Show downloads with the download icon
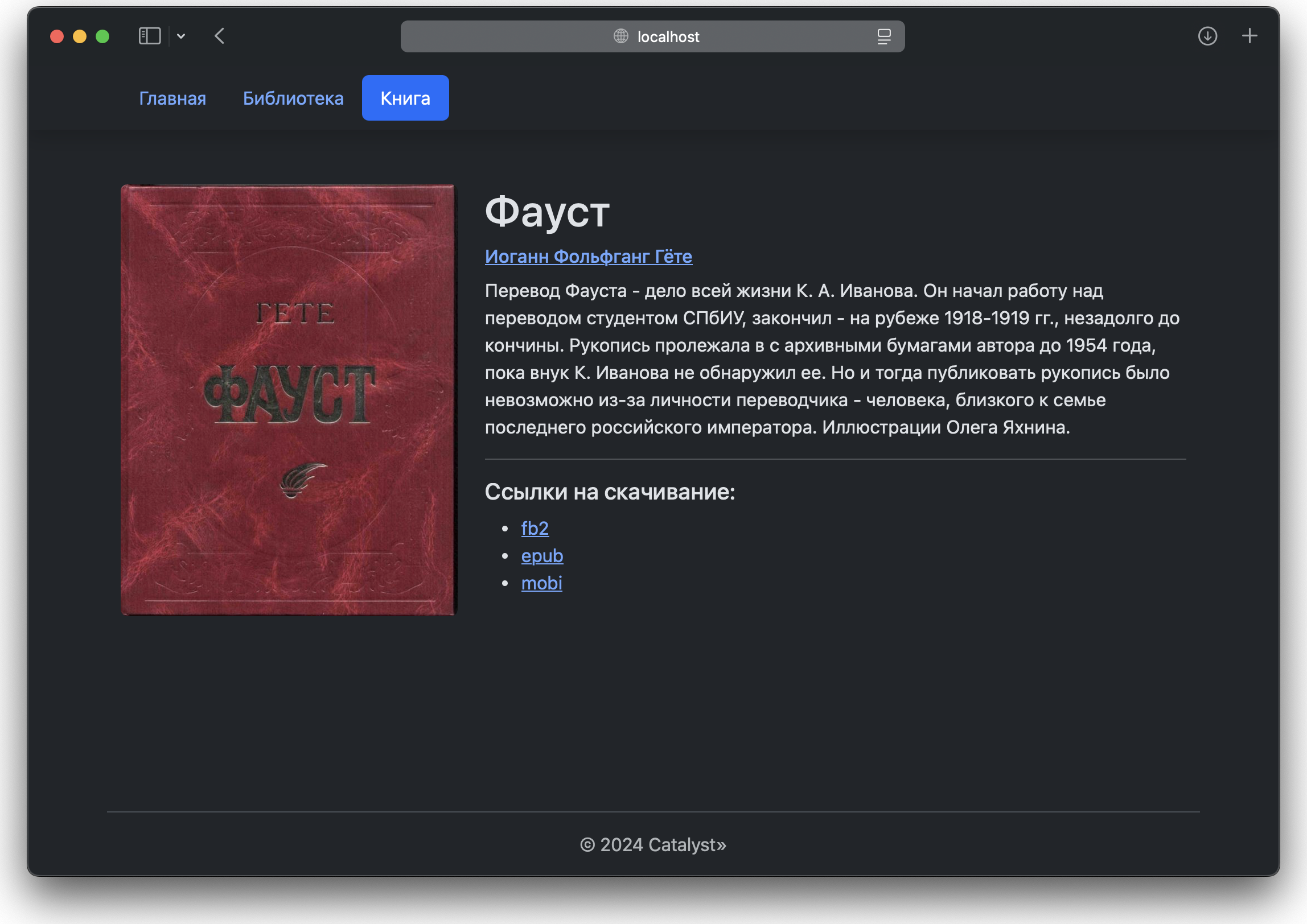Viewport: 1307px width, 924px height. pos(1207,36)
